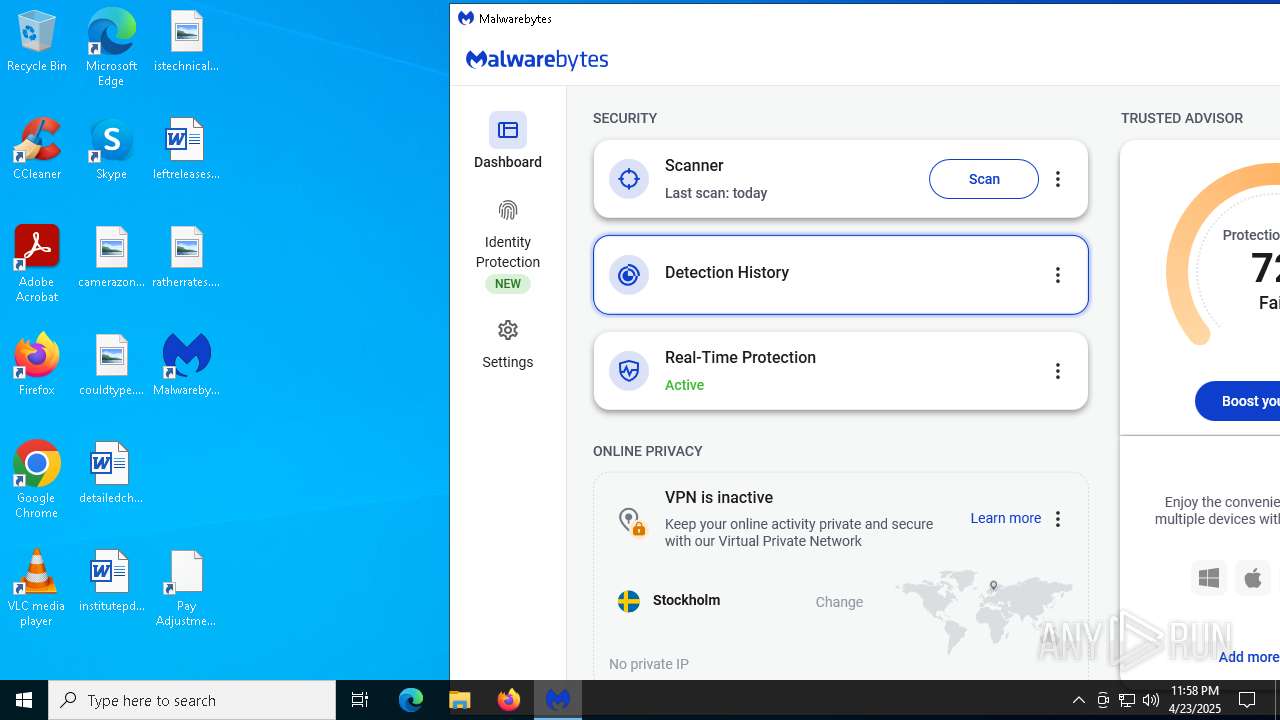
Task: Click the 'Active' status text
Action: [684, 385]
